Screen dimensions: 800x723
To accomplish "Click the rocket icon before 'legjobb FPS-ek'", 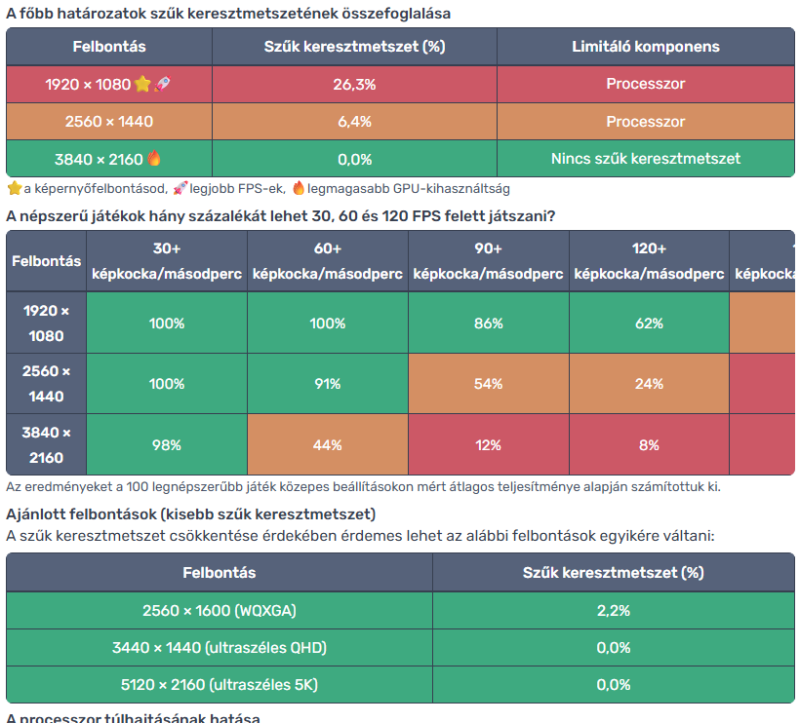I will 181,187.
